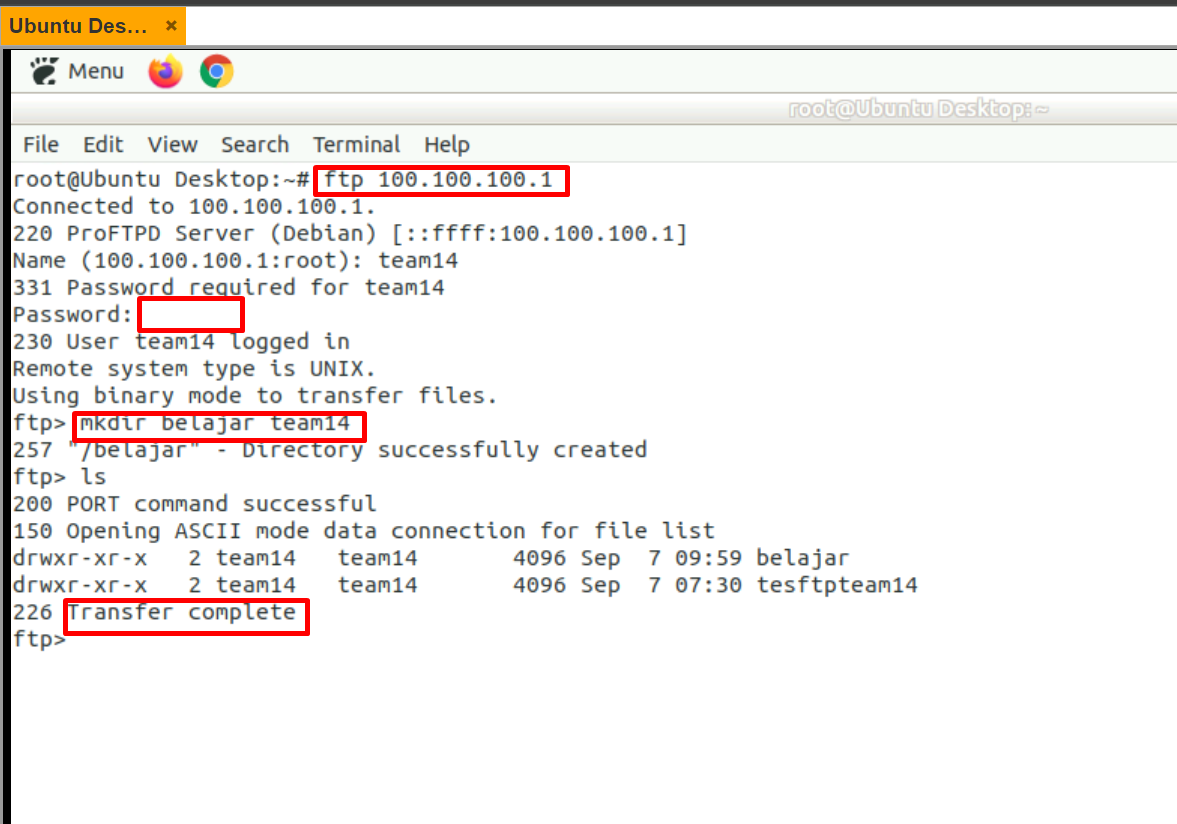The height and width of the screenshot is (824, 1177).
Task: Click the 'Using binary mode to transfer files.' line
Action: pos(254,395)
